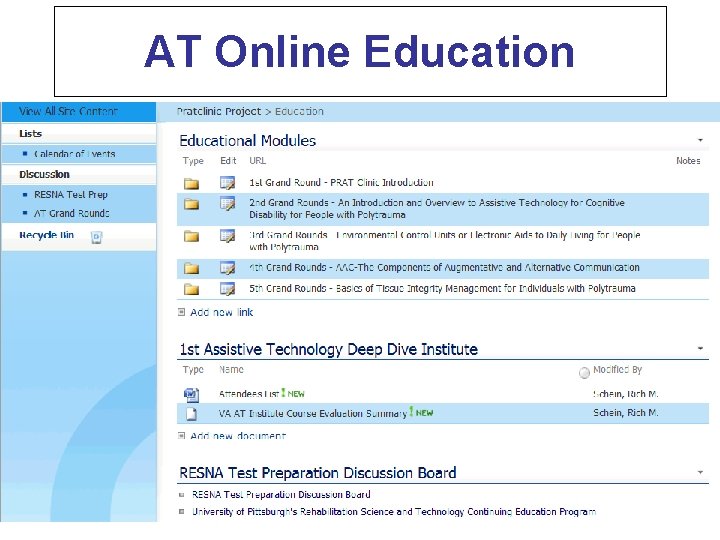This screenshot has width=720, height=540.
Task: Open the Recycle Bin link
Action: coord(46,235)
